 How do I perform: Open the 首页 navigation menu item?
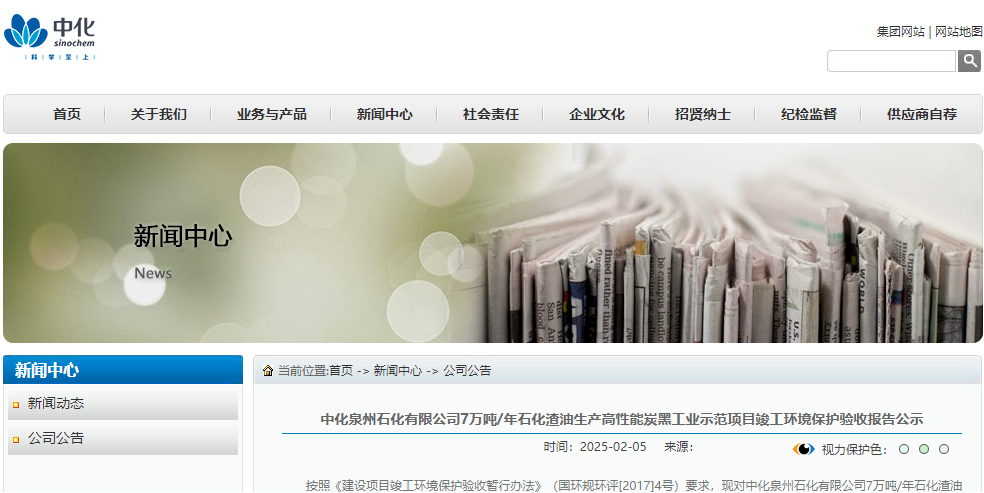pyautogui.click(x=67, y=114)
